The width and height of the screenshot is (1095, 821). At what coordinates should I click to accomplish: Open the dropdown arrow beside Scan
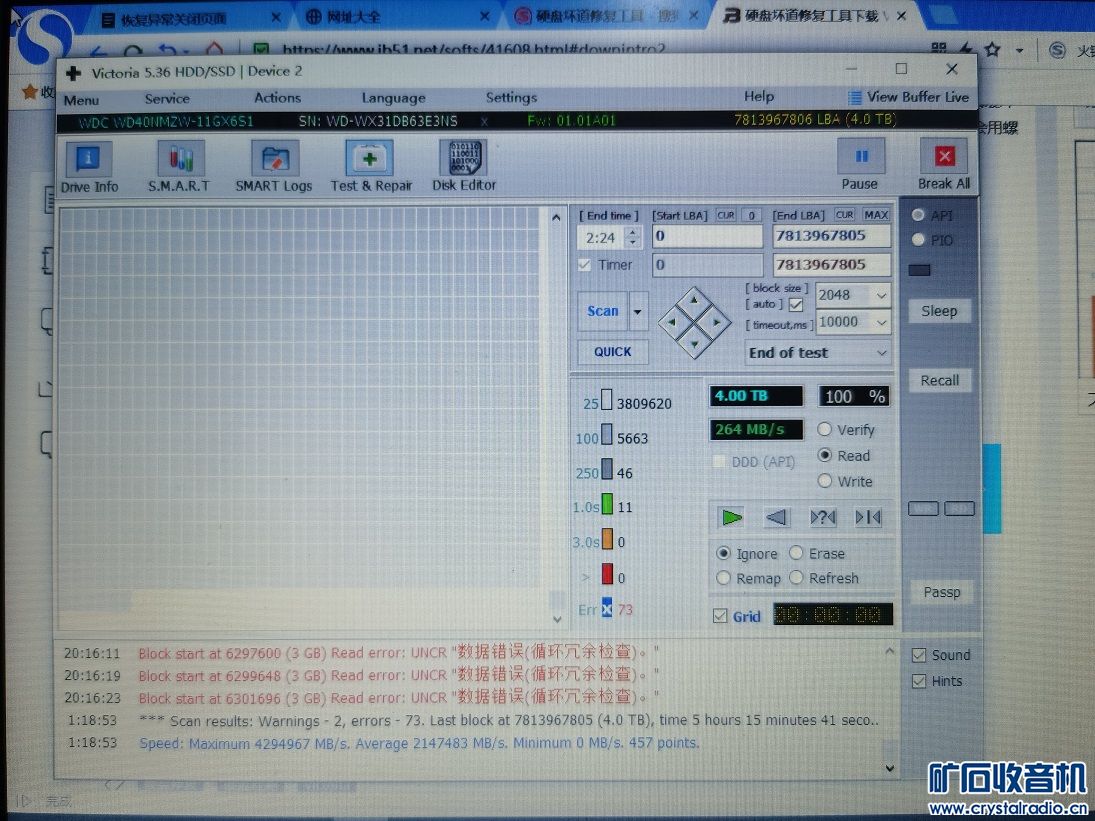[638, 311]
